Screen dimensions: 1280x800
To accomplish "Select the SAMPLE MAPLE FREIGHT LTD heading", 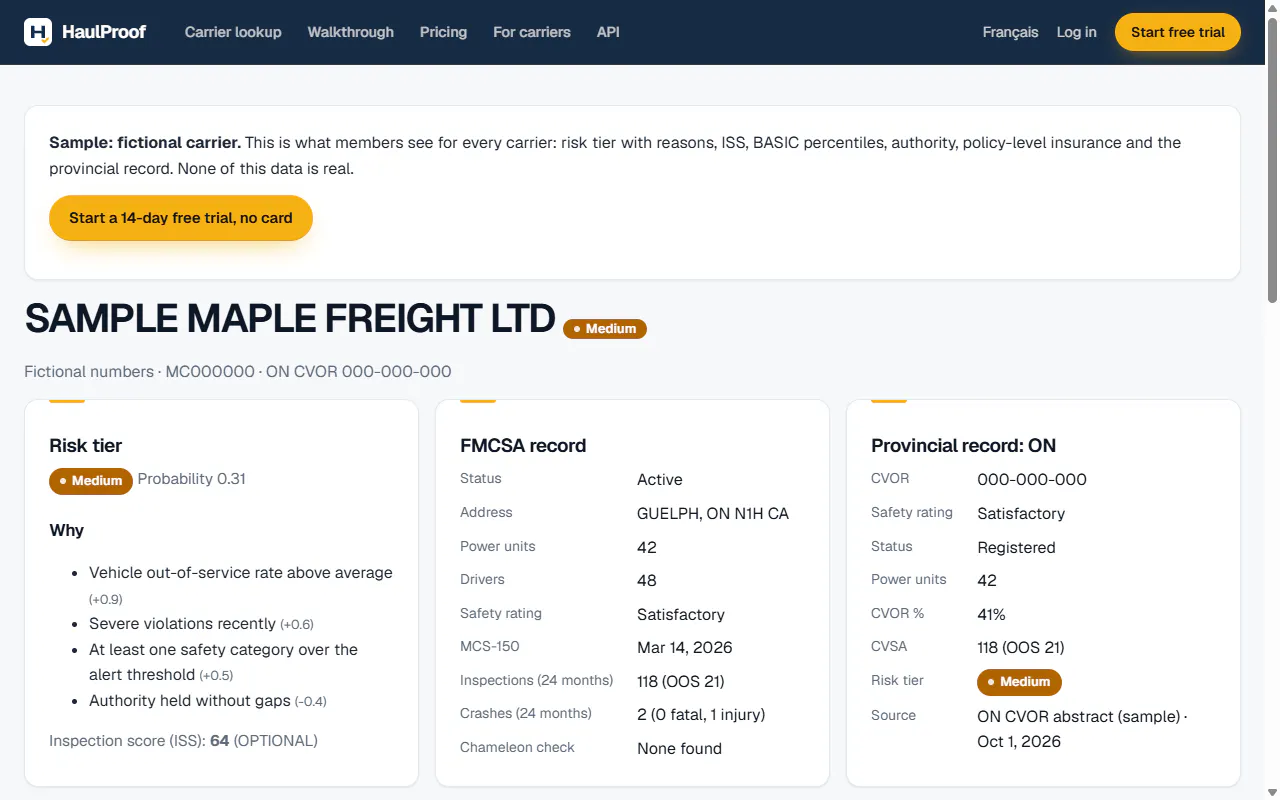I will [x=290, y=318].
